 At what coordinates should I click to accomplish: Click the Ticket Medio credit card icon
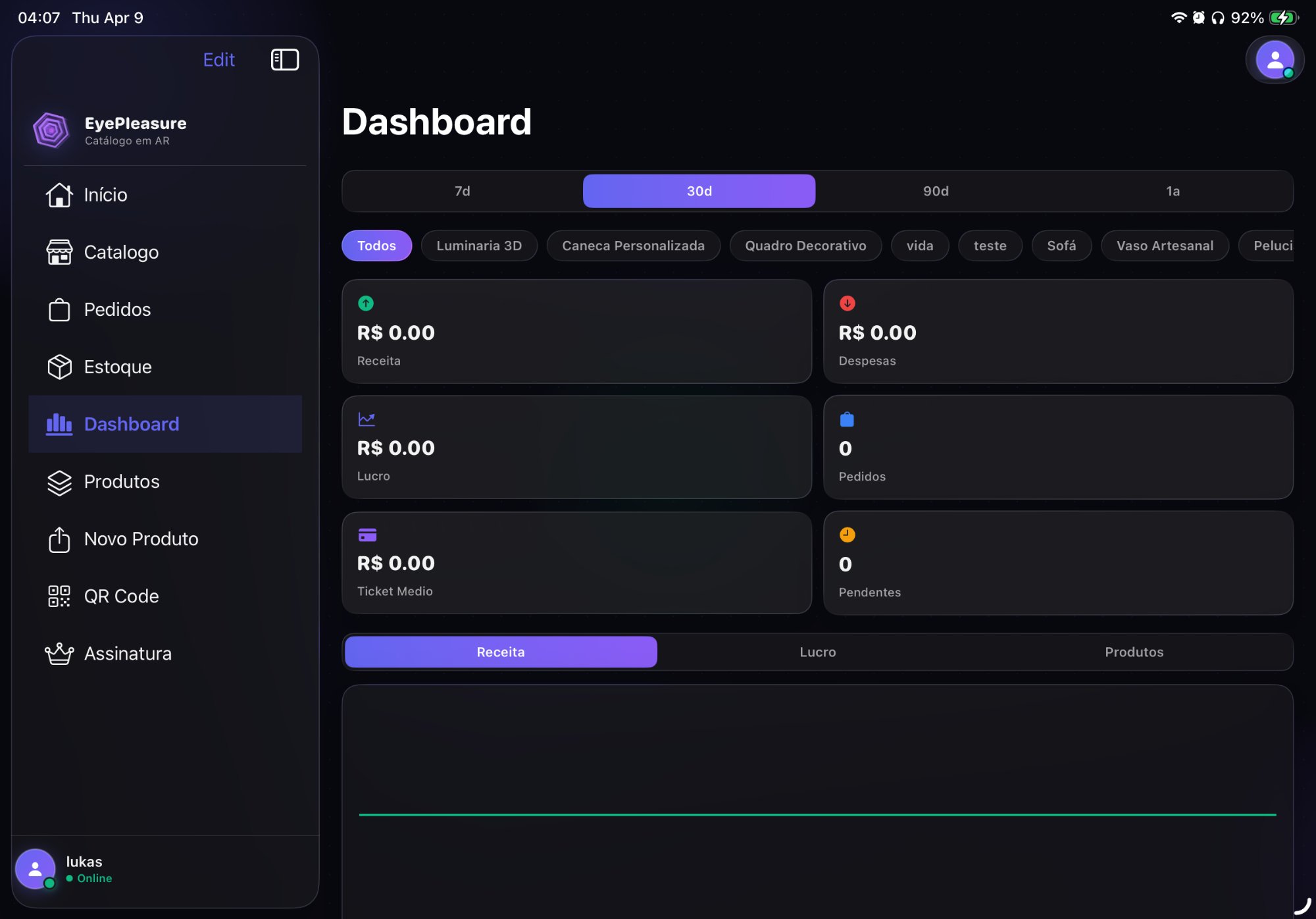coord(367,535)
